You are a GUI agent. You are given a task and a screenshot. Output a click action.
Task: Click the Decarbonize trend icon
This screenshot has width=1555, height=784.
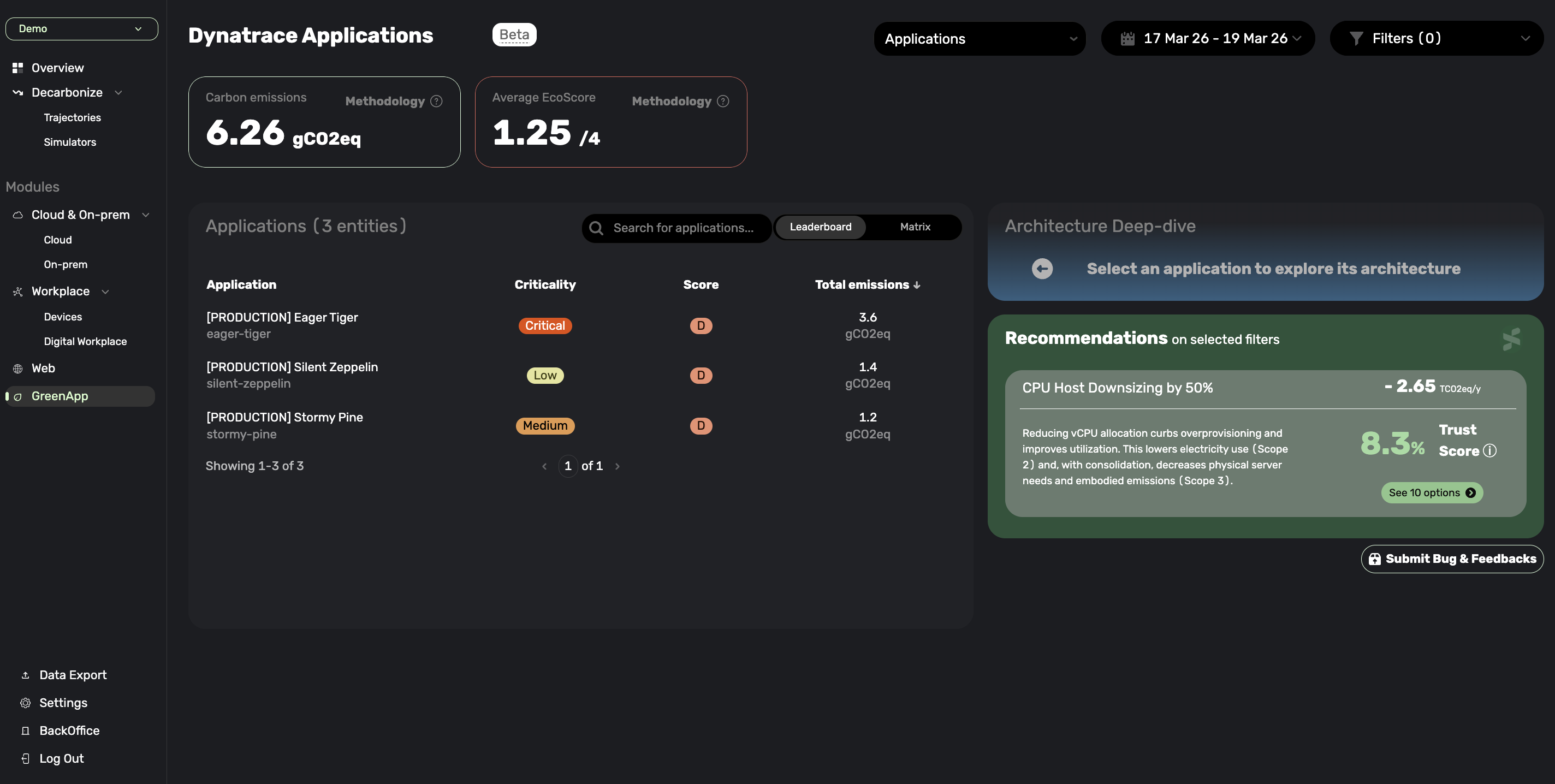pos(17,92)
